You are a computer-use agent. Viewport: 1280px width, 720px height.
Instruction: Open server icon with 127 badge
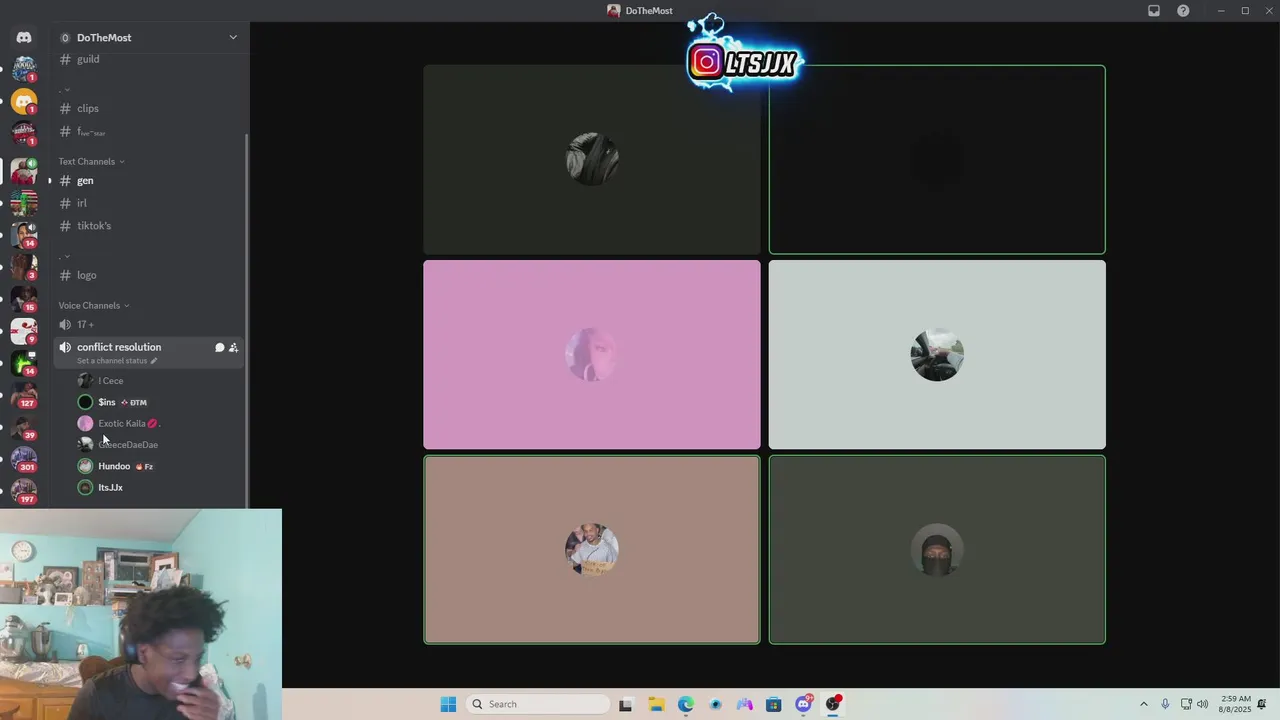24,395
